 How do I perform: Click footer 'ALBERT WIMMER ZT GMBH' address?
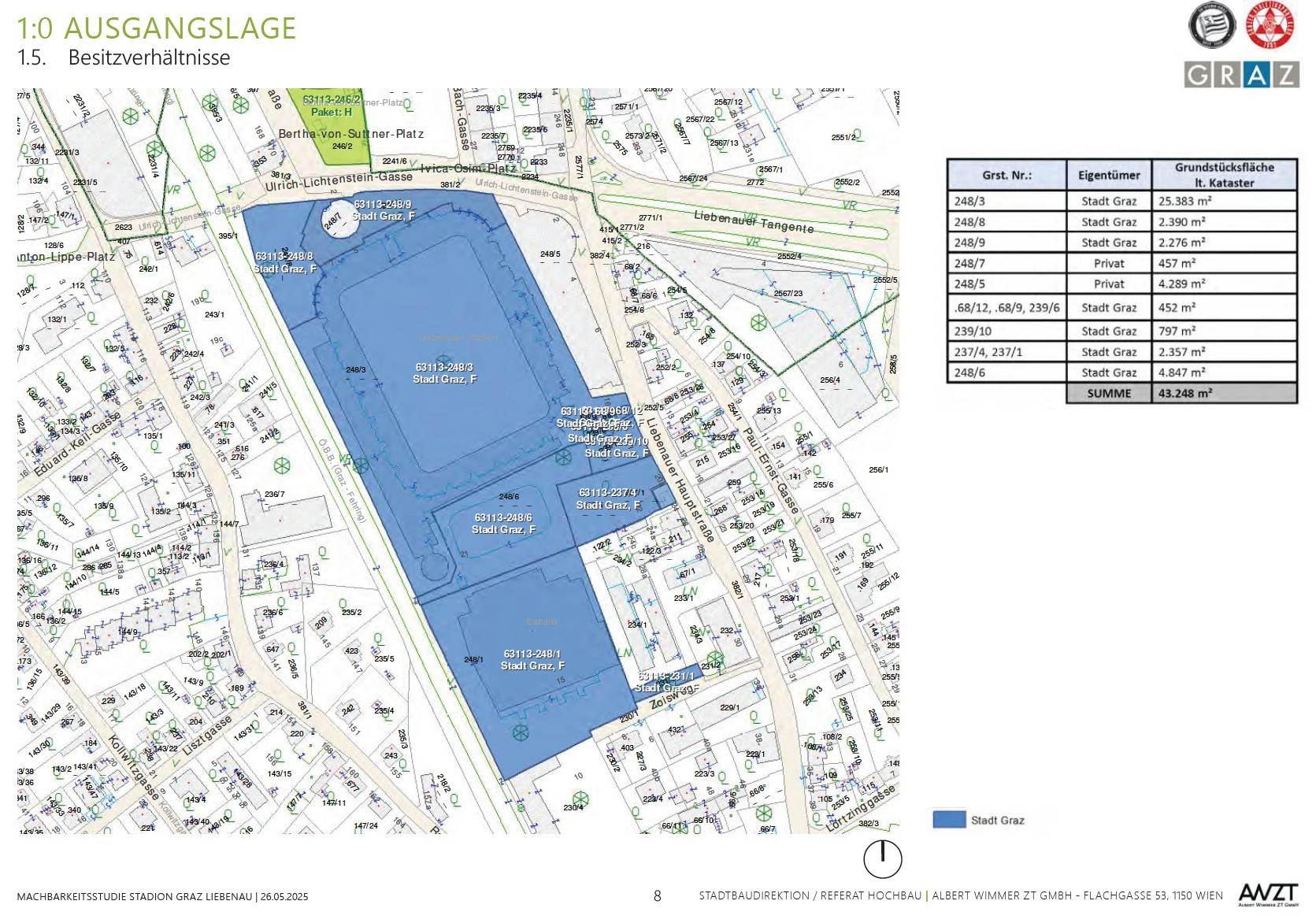coord(1078,895)
